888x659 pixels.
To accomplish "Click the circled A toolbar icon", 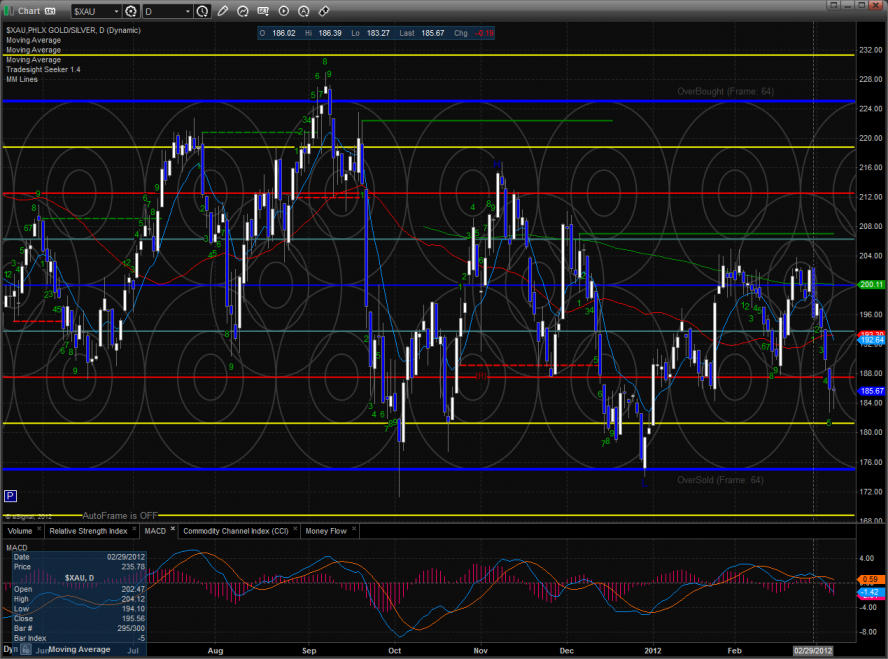I will click(304, 11).
